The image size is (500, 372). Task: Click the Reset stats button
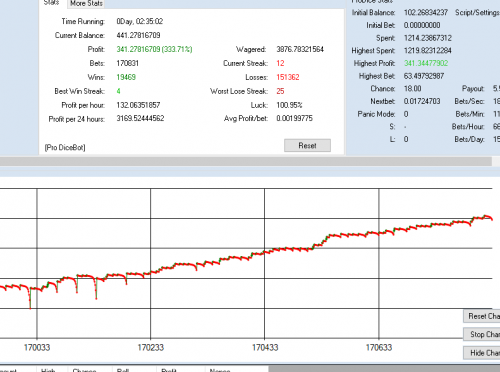tap(307, 146)
